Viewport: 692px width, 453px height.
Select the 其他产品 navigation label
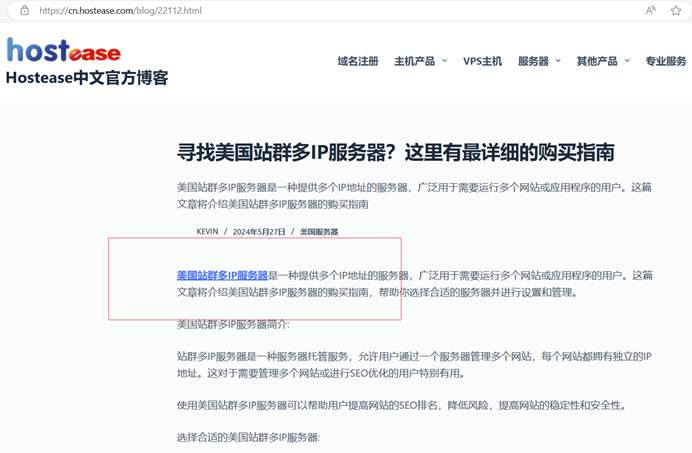[x=596, y=61]
